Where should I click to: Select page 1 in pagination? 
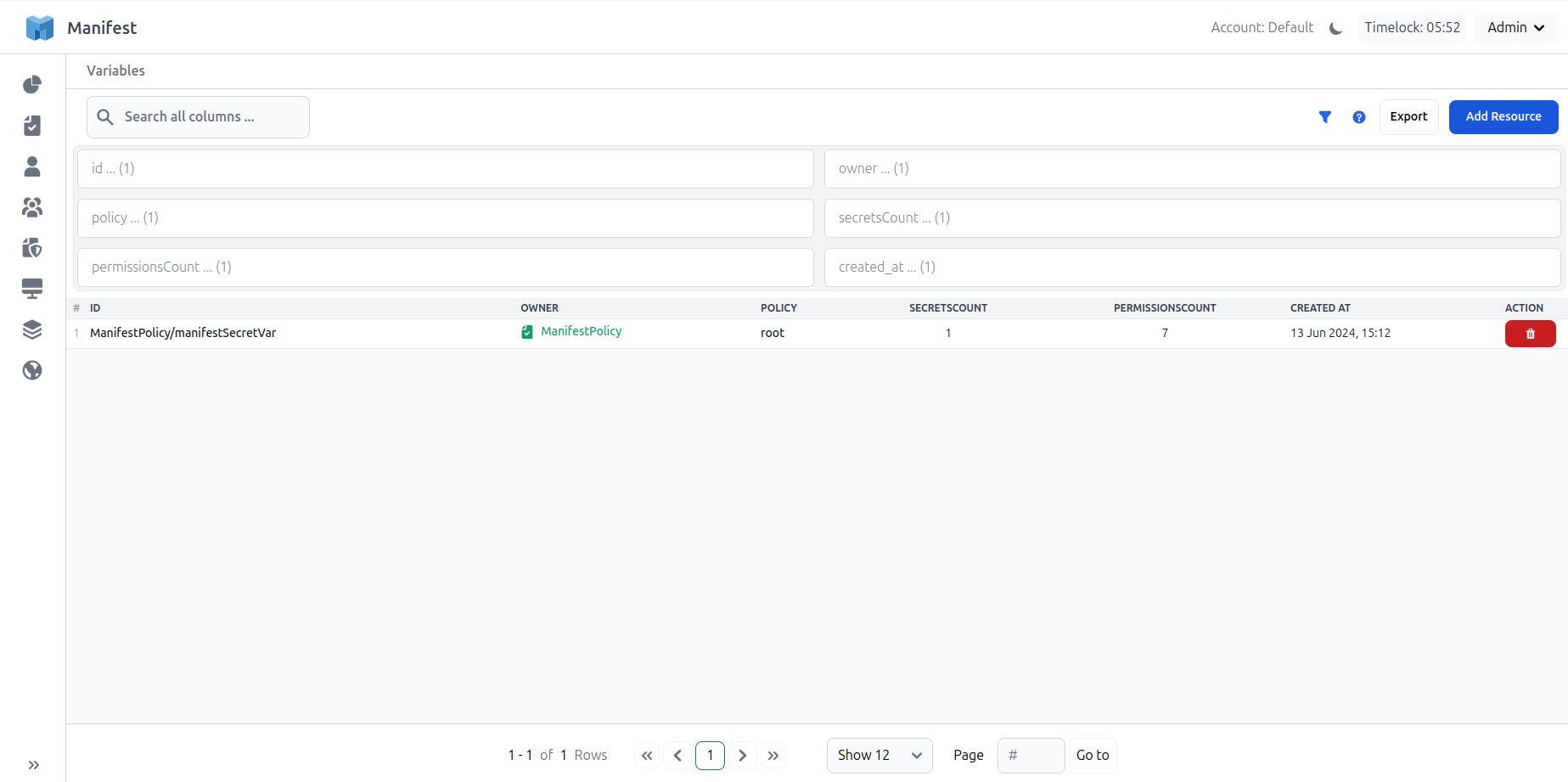710,756
